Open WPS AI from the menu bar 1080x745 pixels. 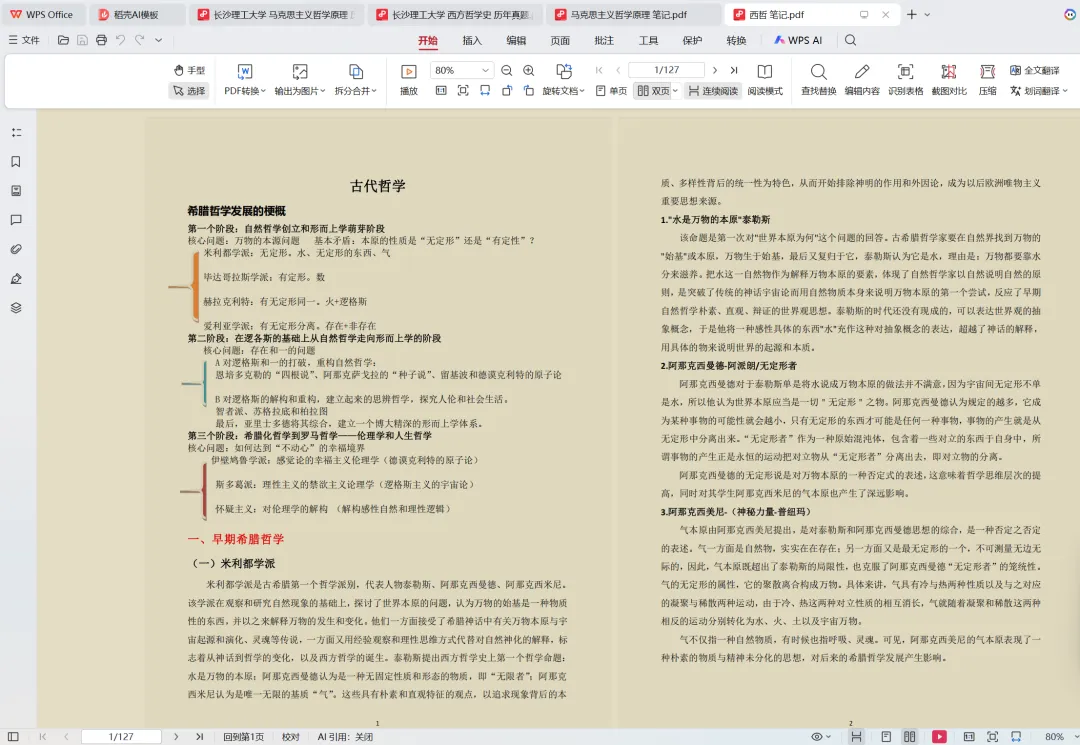(x=798, y=40)
